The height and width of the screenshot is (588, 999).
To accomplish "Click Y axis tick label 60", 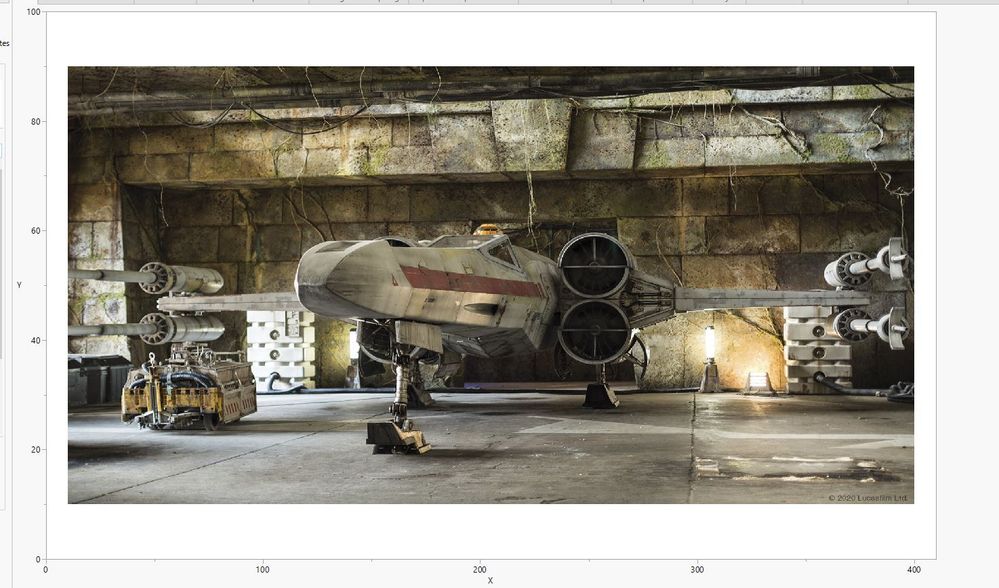I will point(36,231).
